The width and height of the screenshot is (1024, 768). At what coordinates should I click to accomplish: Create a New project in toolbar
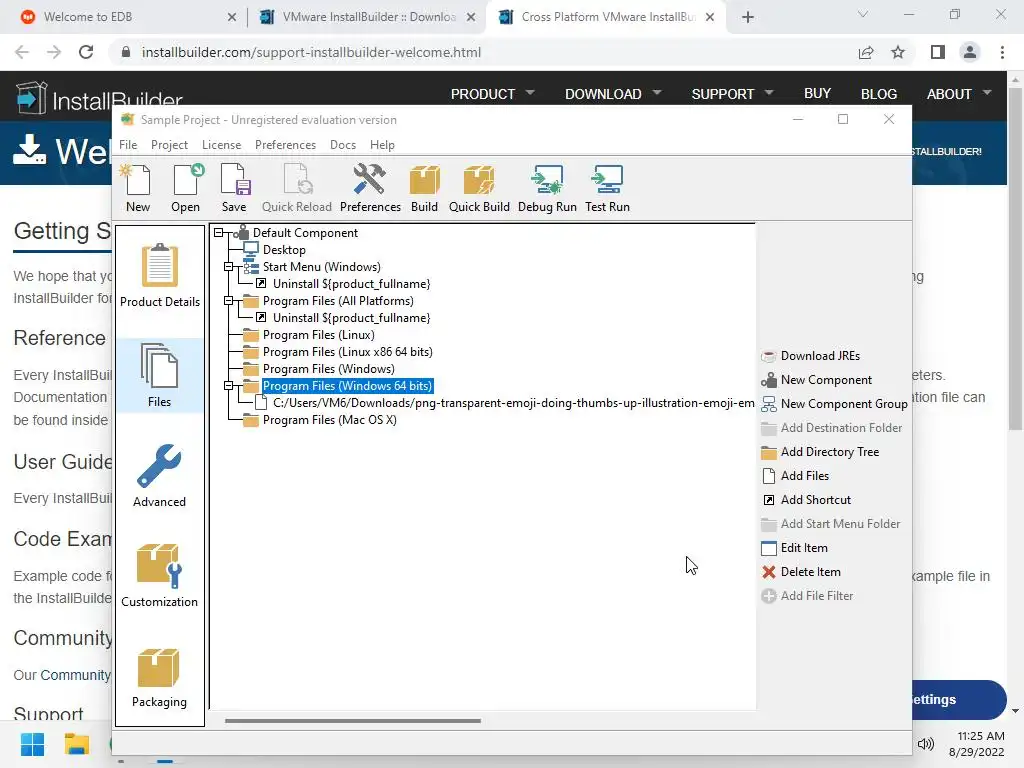tap(138, 188)
